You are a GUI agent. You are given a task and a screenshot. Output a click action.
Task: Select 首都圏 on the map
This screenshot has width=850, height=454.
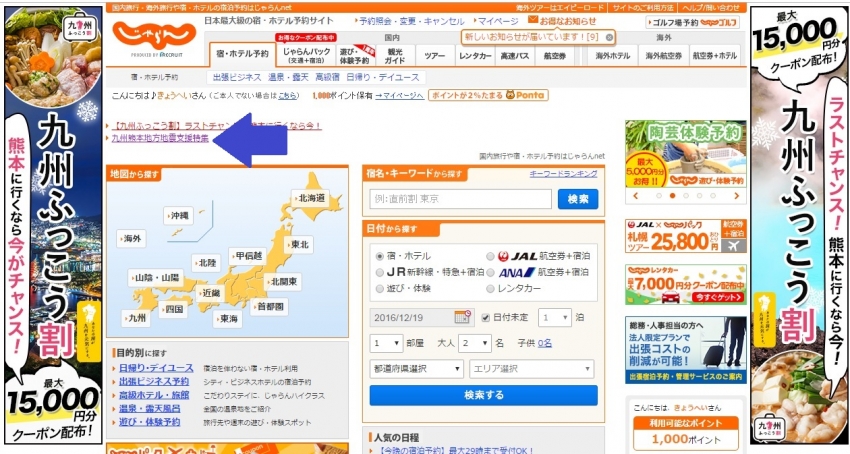click(269, 306)
